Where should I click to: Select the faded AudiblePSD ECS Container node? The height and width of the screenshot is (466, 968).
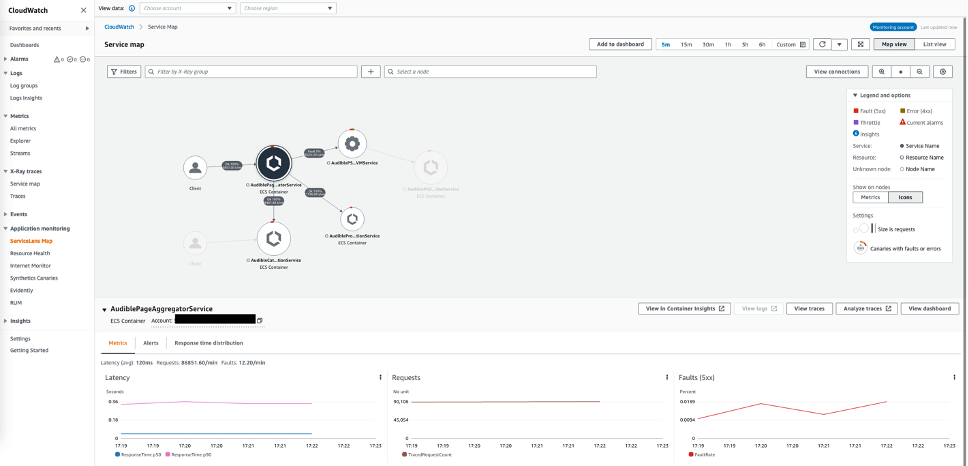point(431,167)
